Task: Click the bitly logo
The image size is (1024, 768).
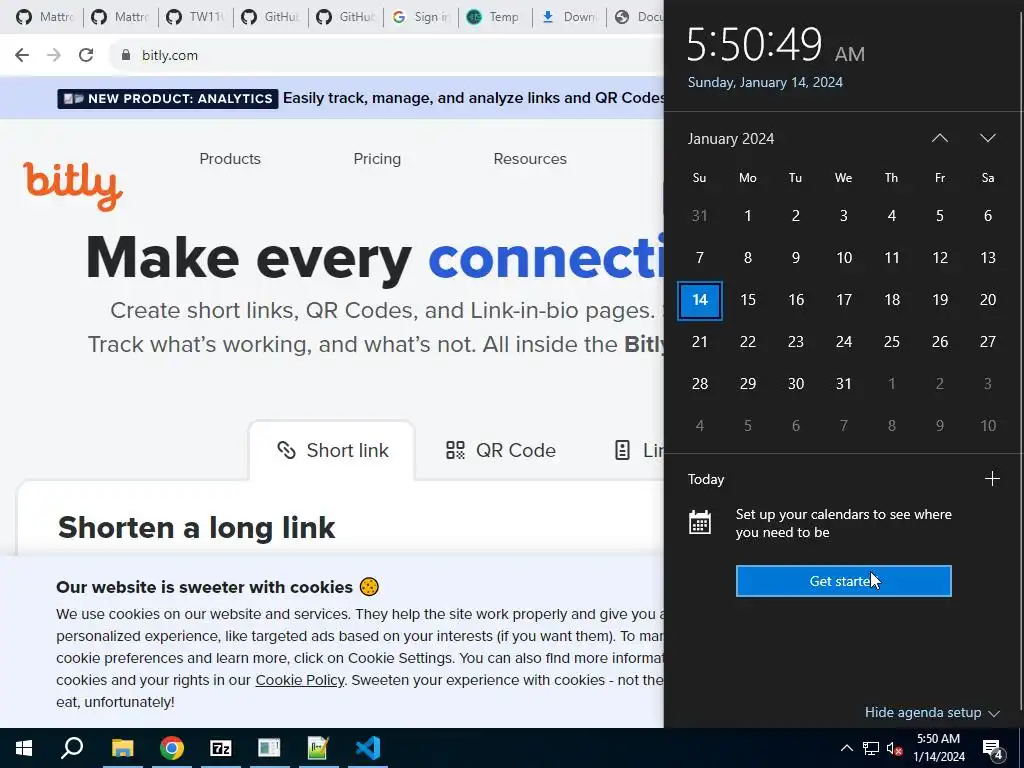Action: (72, 185)
